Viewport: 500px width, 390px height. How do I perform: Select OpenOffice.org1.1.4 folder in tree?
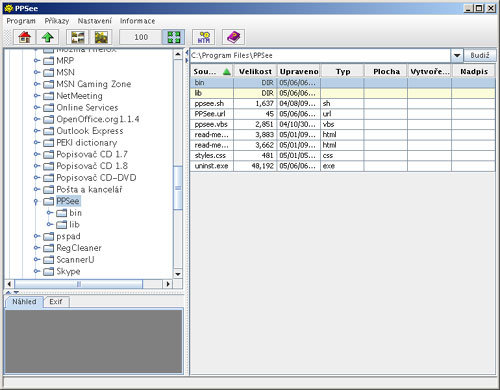pos(98,119)
